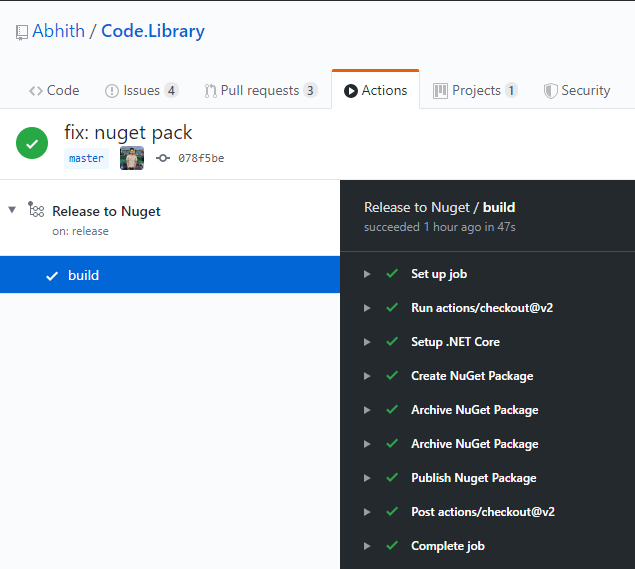The width and height of the screenshot is (635, 569).
Task: Click the commit icon beside hash 078f5be
Action: pyautogui.click(x=163, y=158)
